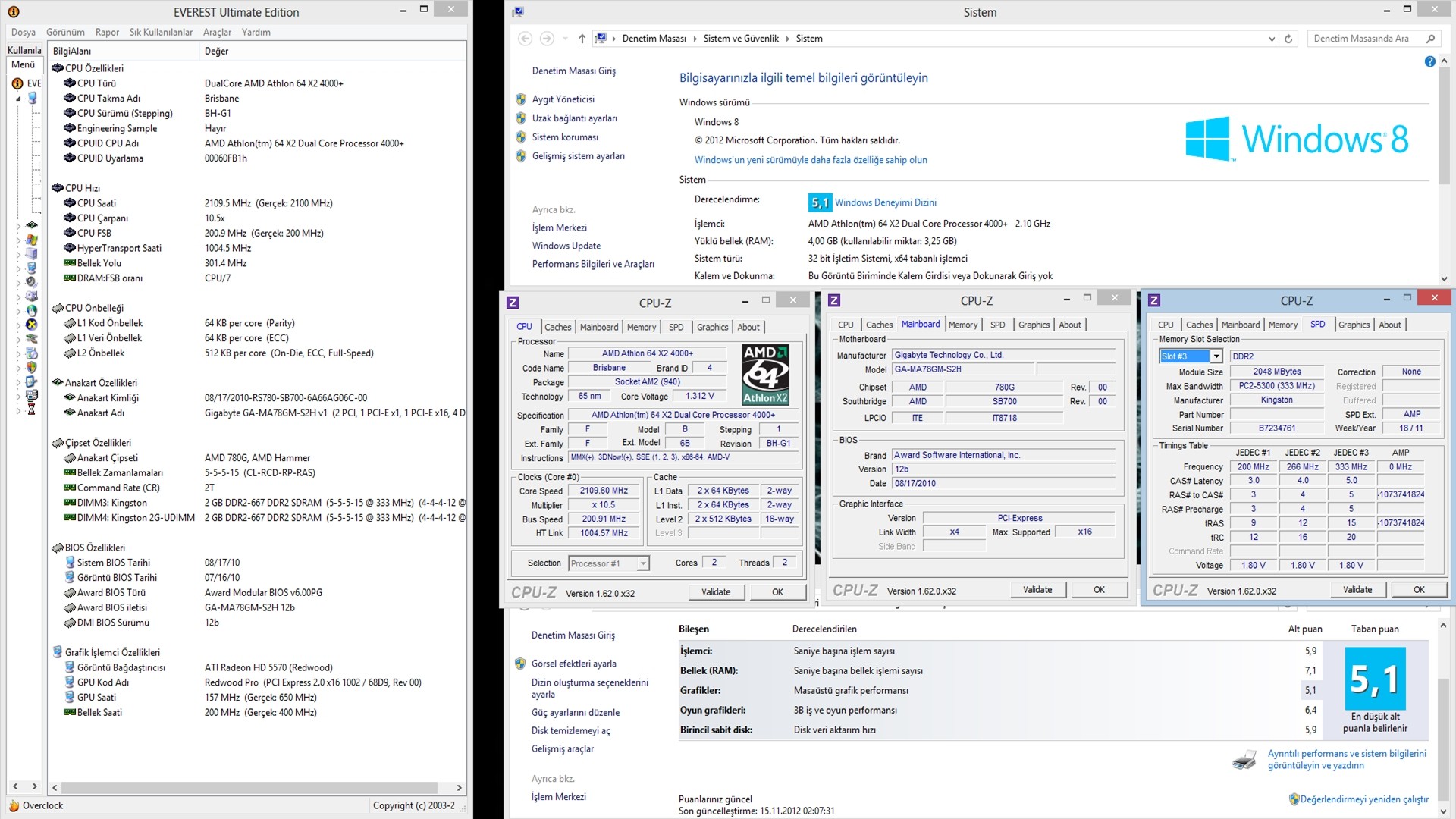Click the search magnifier in Denetim Masası search
Screen dimensions: 1456x819
pos(1430,39)
